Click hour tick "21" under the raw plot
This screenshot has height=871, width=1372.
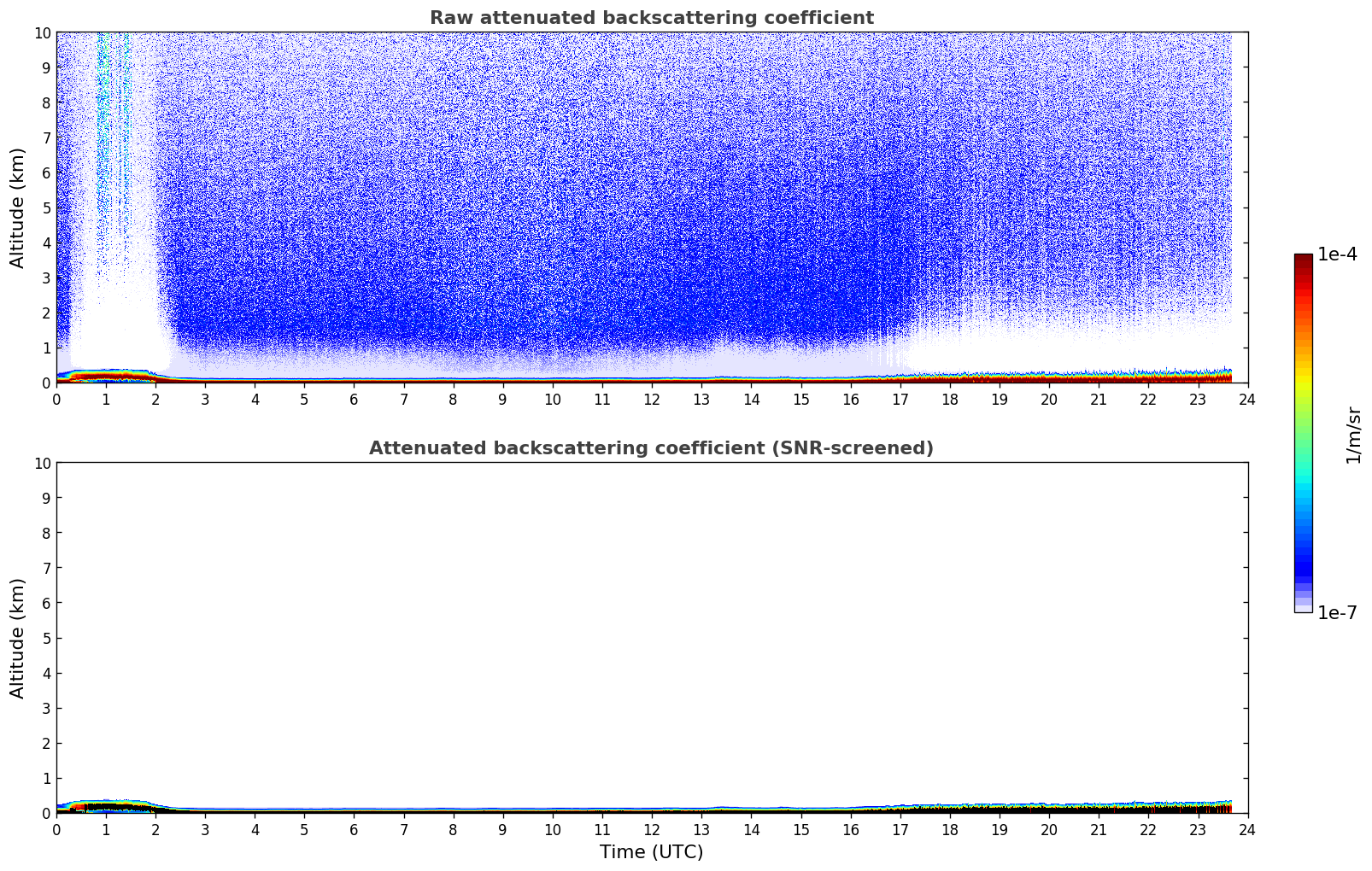[x=1099, y=399]
